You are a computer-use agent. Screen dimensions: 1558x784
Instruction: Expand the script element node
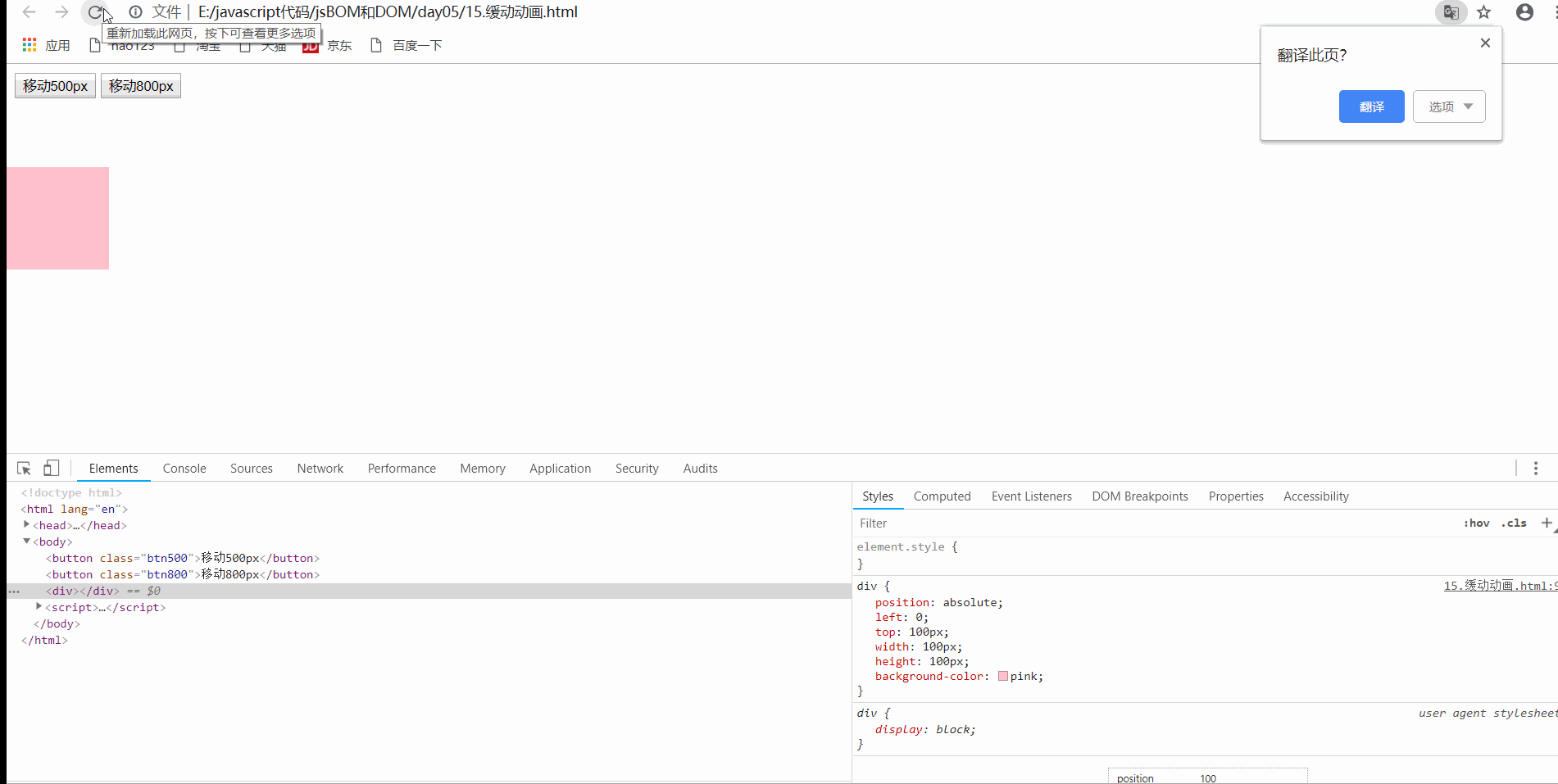[x=39, y=606]
